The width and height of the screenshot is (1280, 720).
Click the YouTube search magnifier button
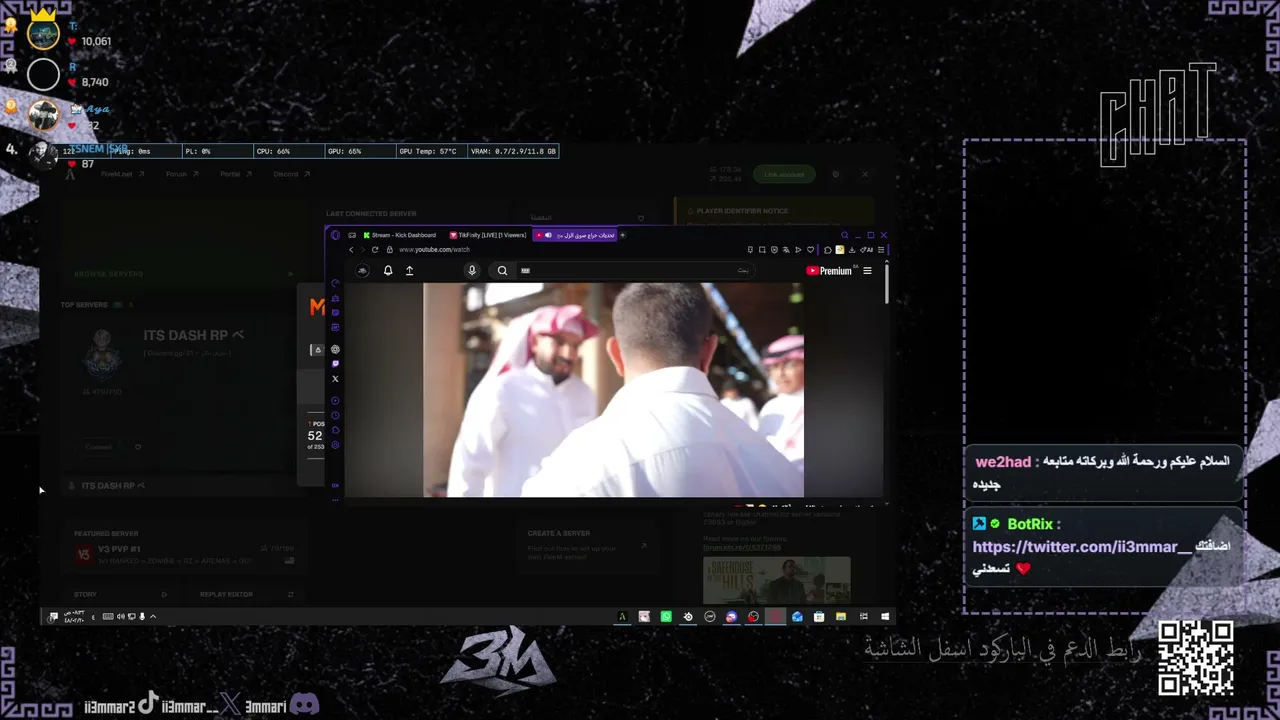click(x=502, y=270)
